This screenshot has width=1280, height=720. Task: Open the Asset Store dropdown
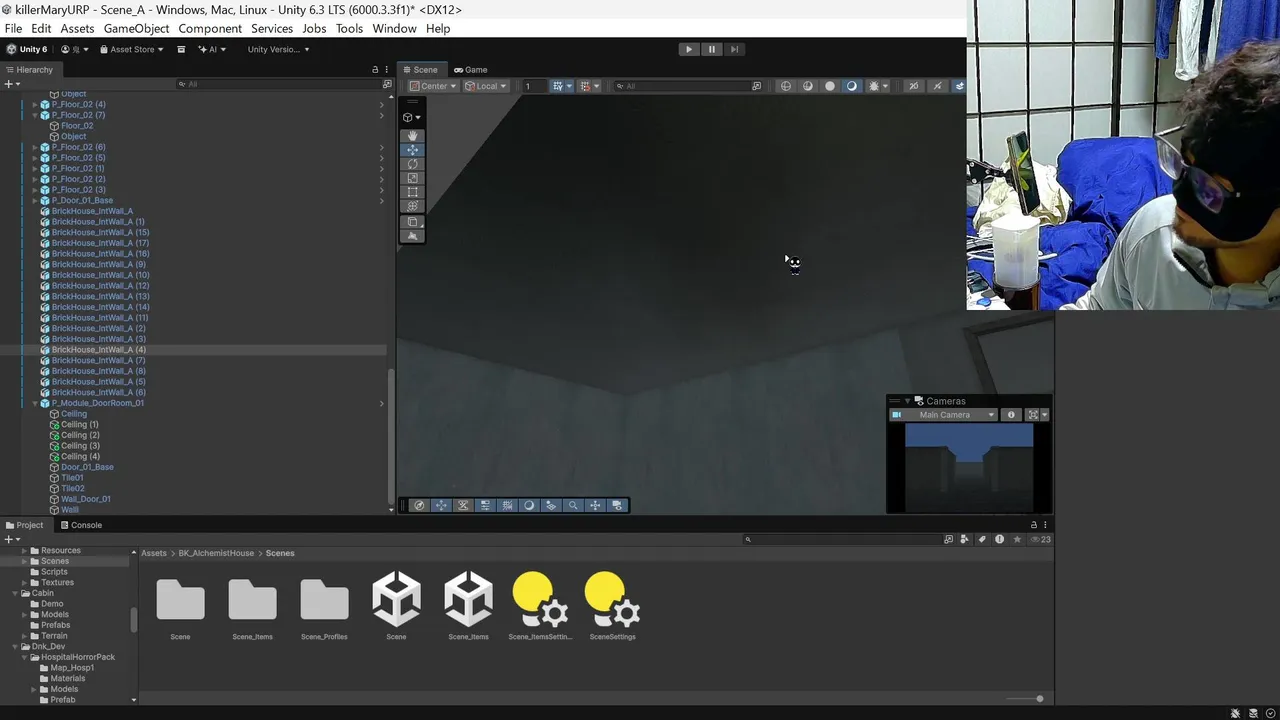[132, 49]
